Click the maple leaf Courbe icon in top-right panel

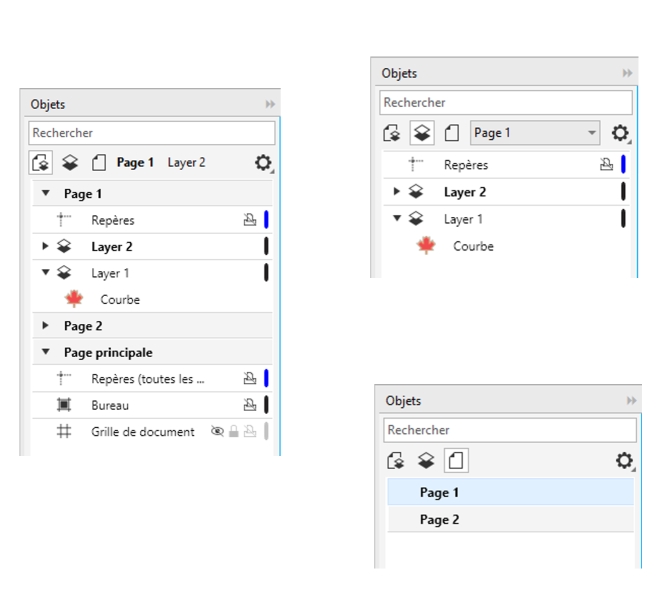426,246
